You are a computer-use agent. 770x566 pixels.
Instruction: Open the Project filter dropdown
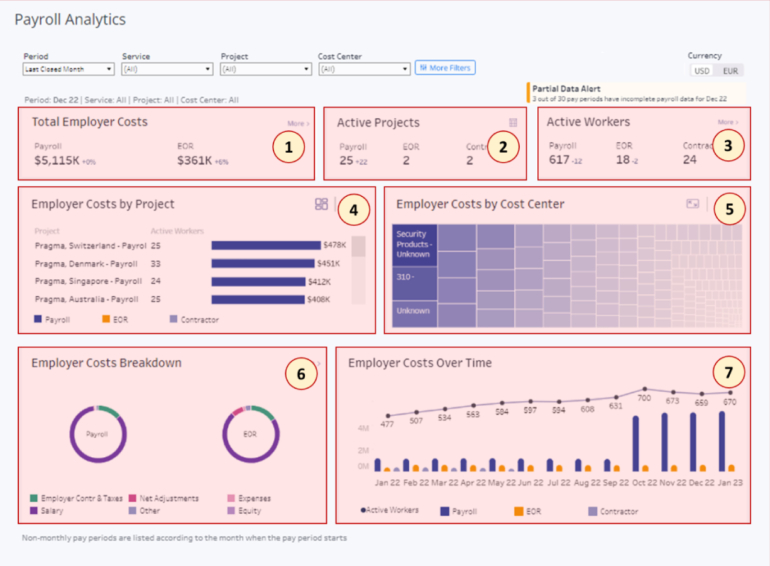point(265,69)
